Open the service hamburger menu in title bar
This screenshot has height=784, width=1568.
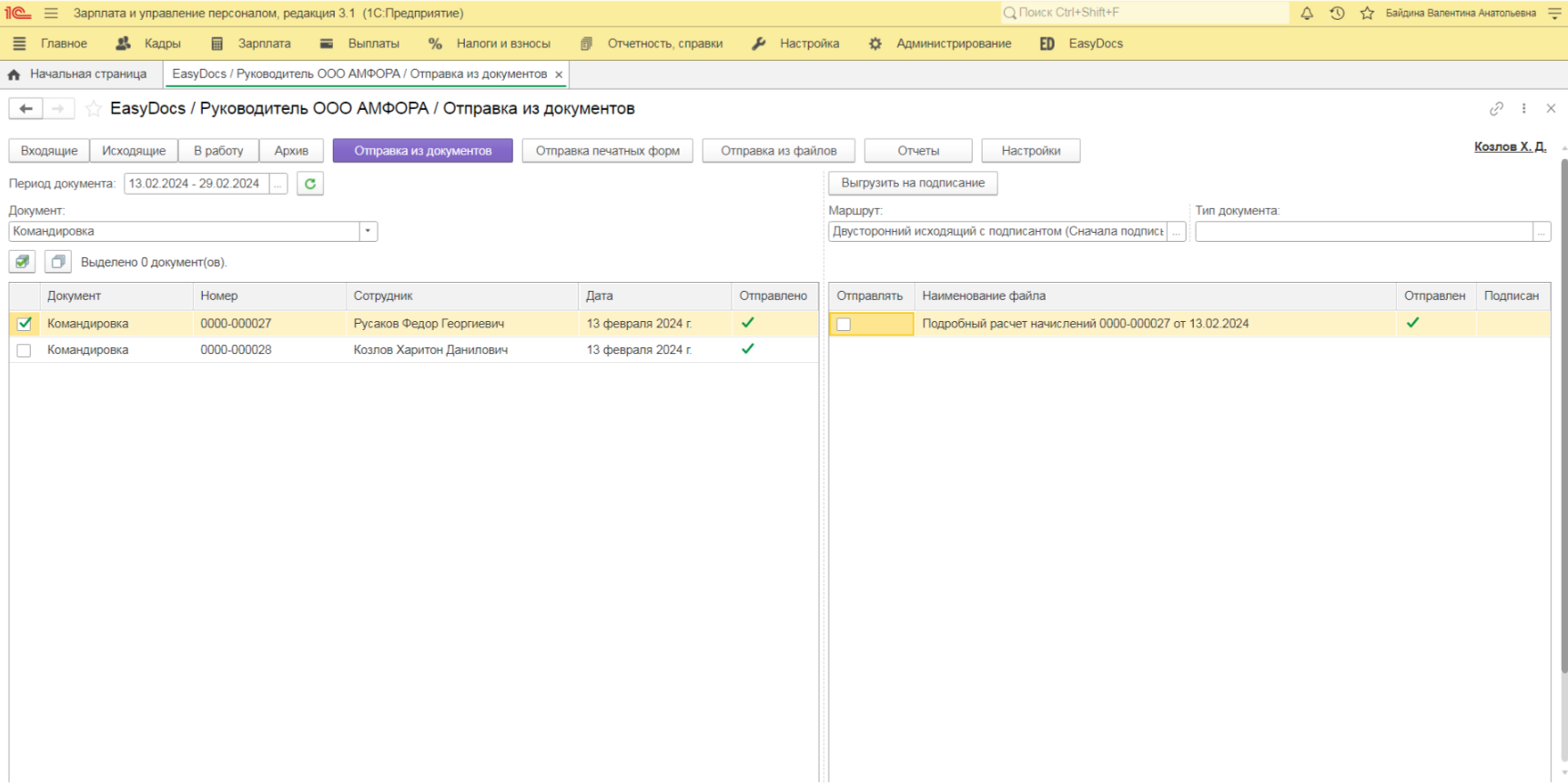pyautogui.click(x=51, y=13)
